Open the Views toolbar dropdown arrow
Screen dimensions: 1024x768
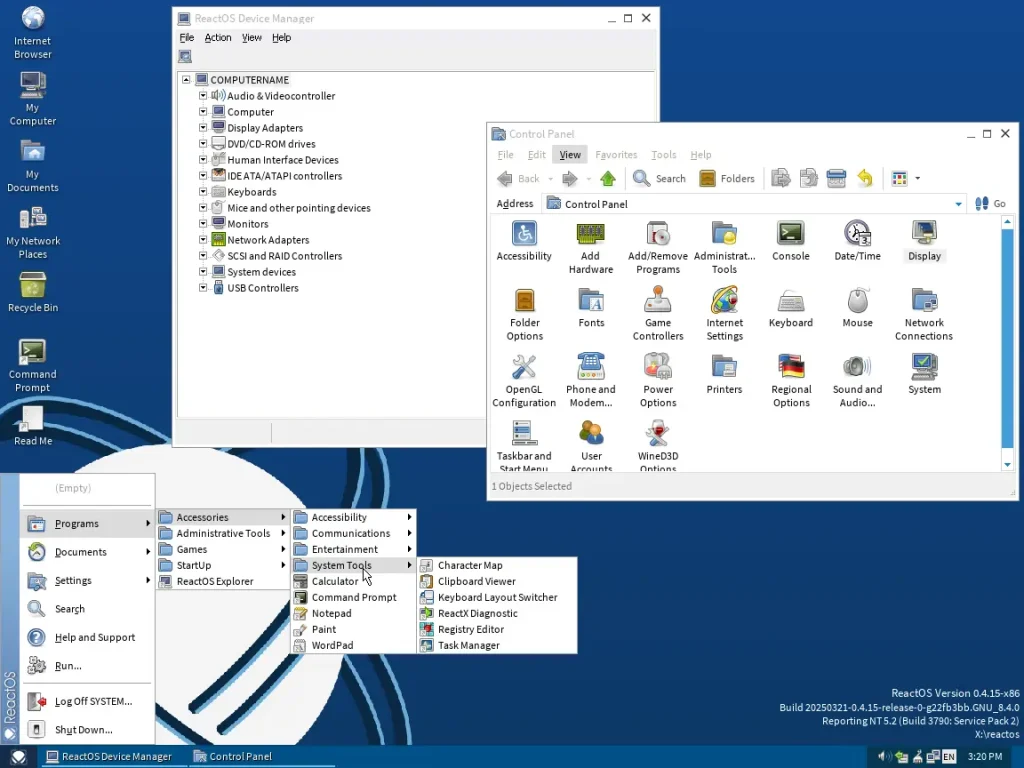pyautogui.click(x=918, y=178)
